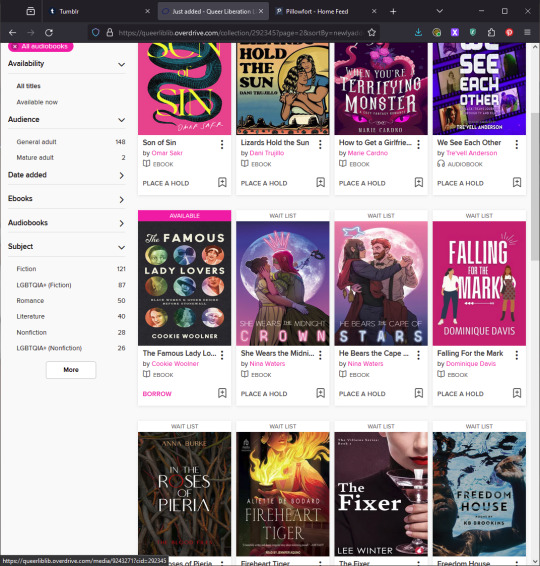This screenshot has width=540, height=566.
Task: Open In the Roses of Pieria cover
Action: coord(184,494)
